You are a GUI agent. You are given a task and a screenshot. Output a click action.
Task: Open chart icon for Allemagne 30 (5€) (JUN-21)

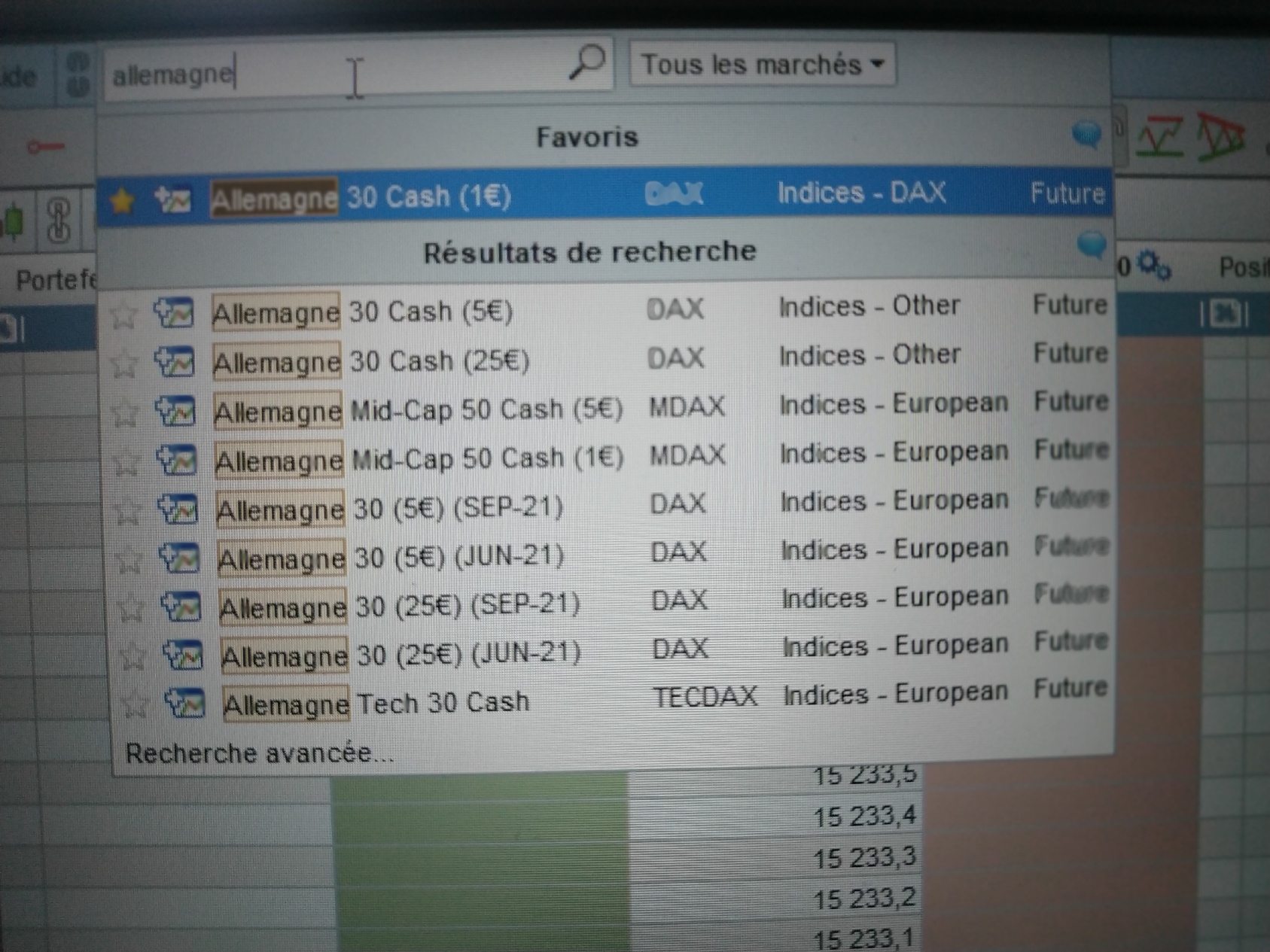click(180, 558)
